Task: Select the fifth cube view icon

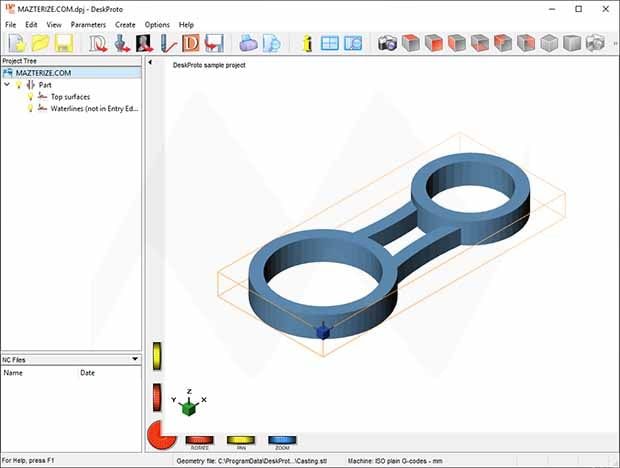Action: tap(503, 43)
